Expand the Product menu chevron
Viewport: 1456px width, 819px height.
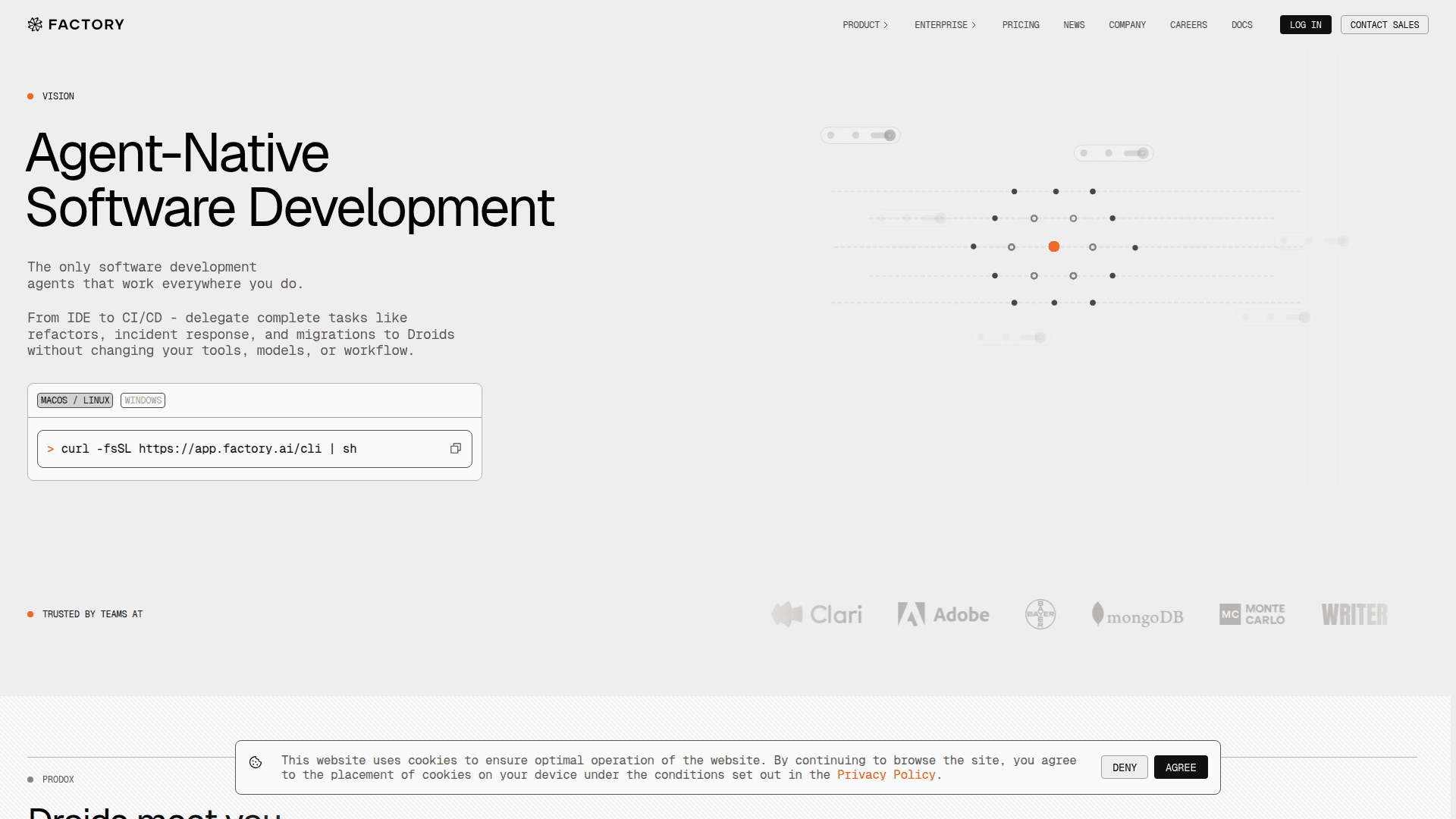click(886, 25)
